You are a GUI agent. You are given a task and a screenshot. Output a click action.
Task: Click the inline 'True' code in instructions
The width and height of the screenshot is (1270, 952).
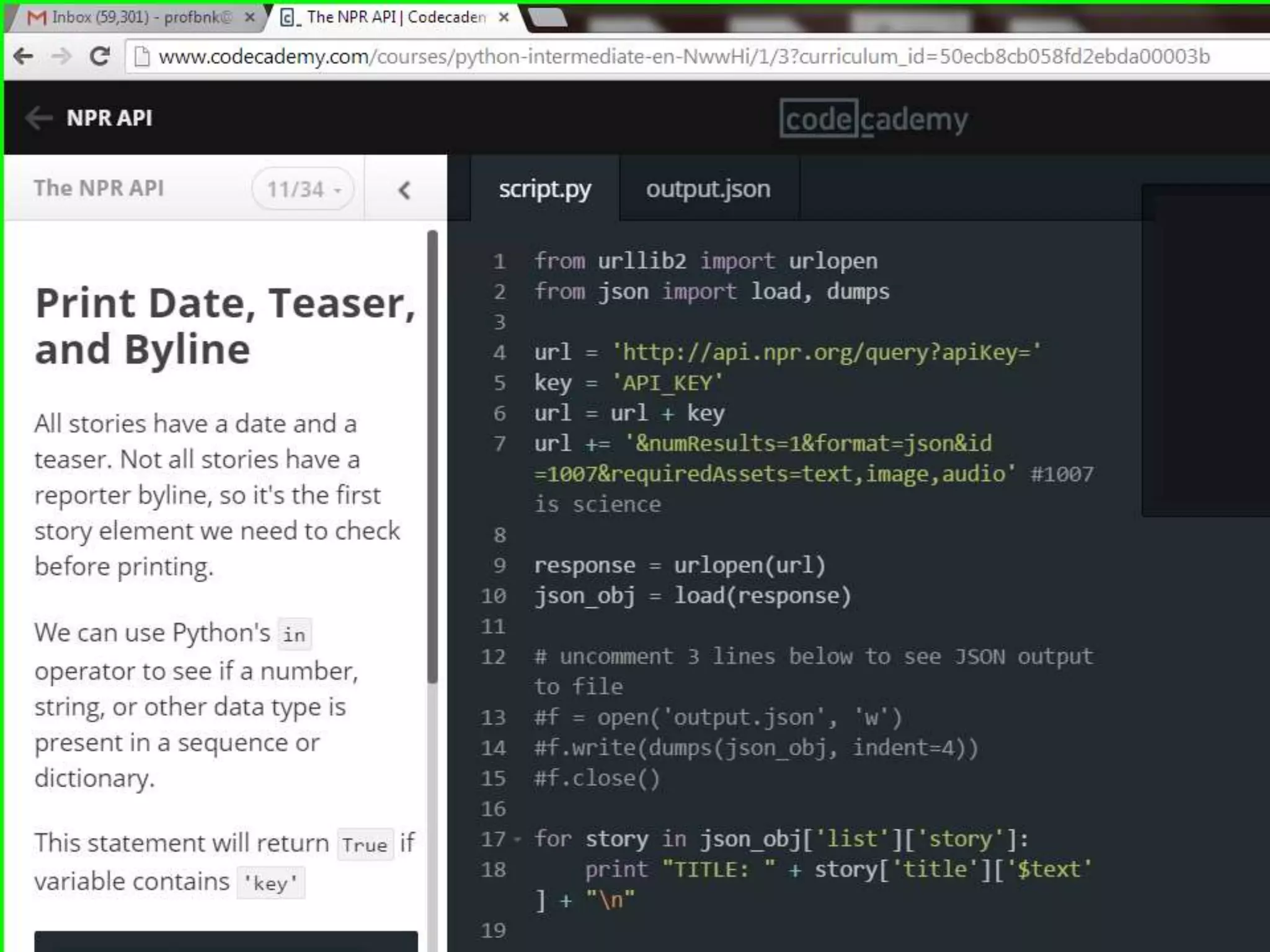(365, 844)
